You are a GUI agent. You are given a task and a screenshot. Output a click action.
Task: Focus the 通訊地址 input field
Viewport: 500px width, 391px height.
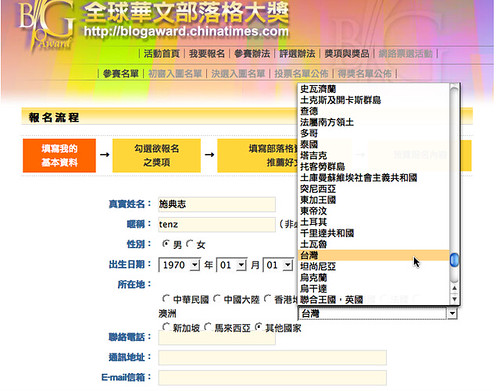[272, 358]
